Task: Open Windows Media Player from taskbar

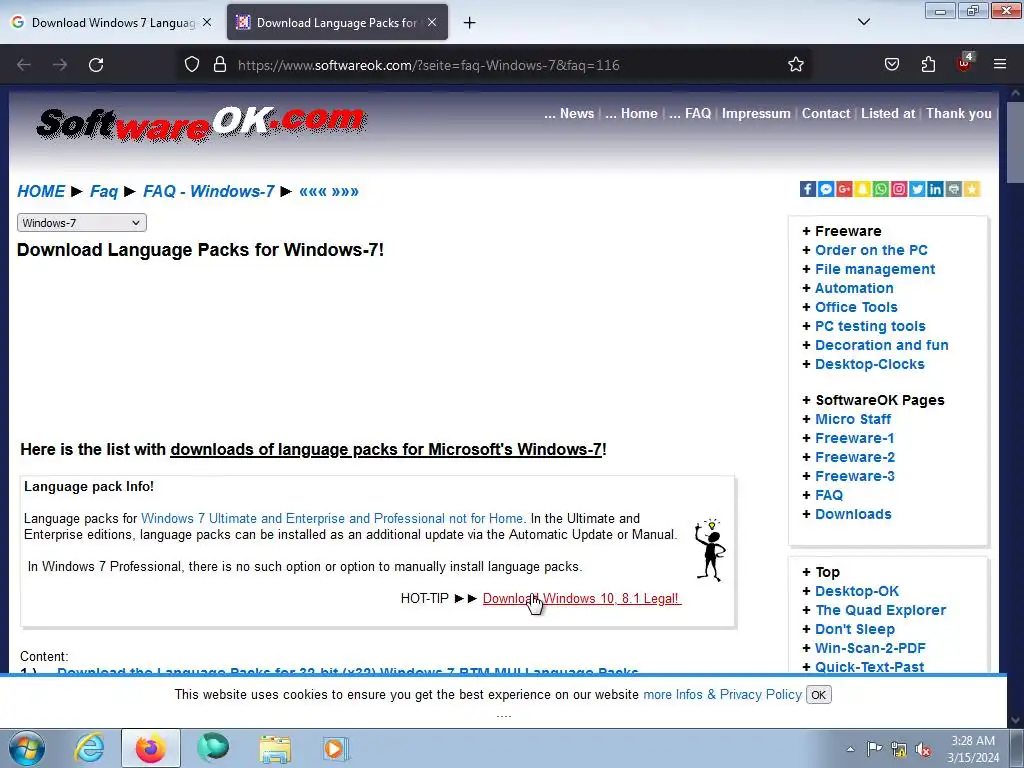Action: (336, 748)
